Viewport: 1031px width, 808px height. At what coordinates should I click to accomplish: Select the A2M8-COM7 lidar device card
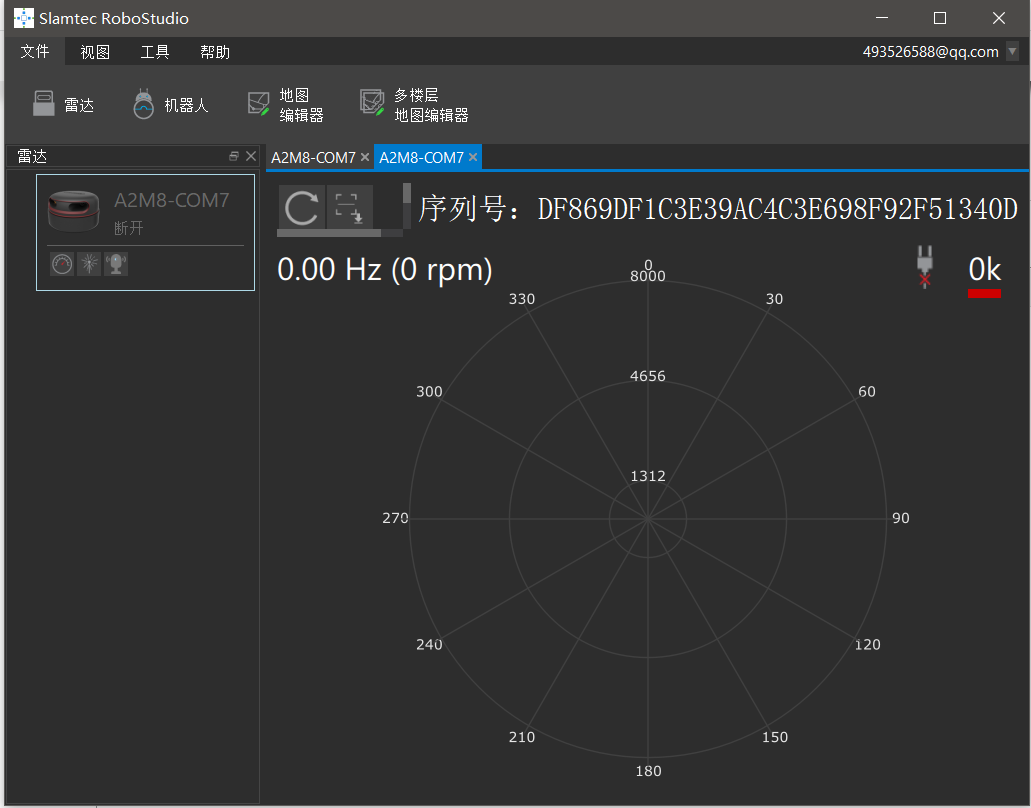[x=145, y=215]
